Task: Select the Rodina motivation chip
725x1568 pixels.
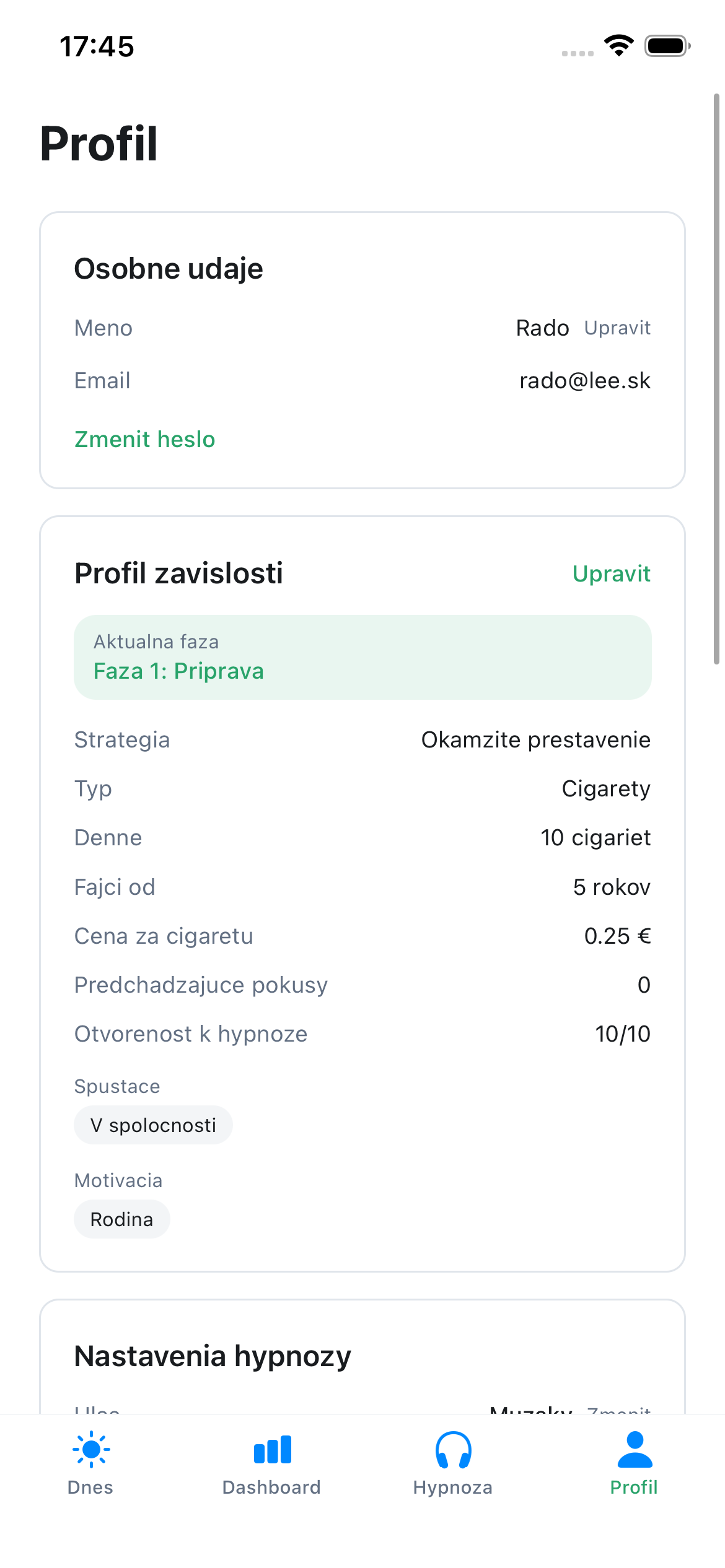Action: click(x=121, y=1219)
